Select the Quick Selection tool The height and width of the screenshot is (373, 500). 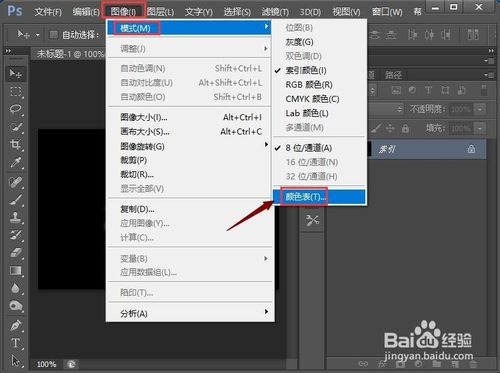[x=15, y=127]
